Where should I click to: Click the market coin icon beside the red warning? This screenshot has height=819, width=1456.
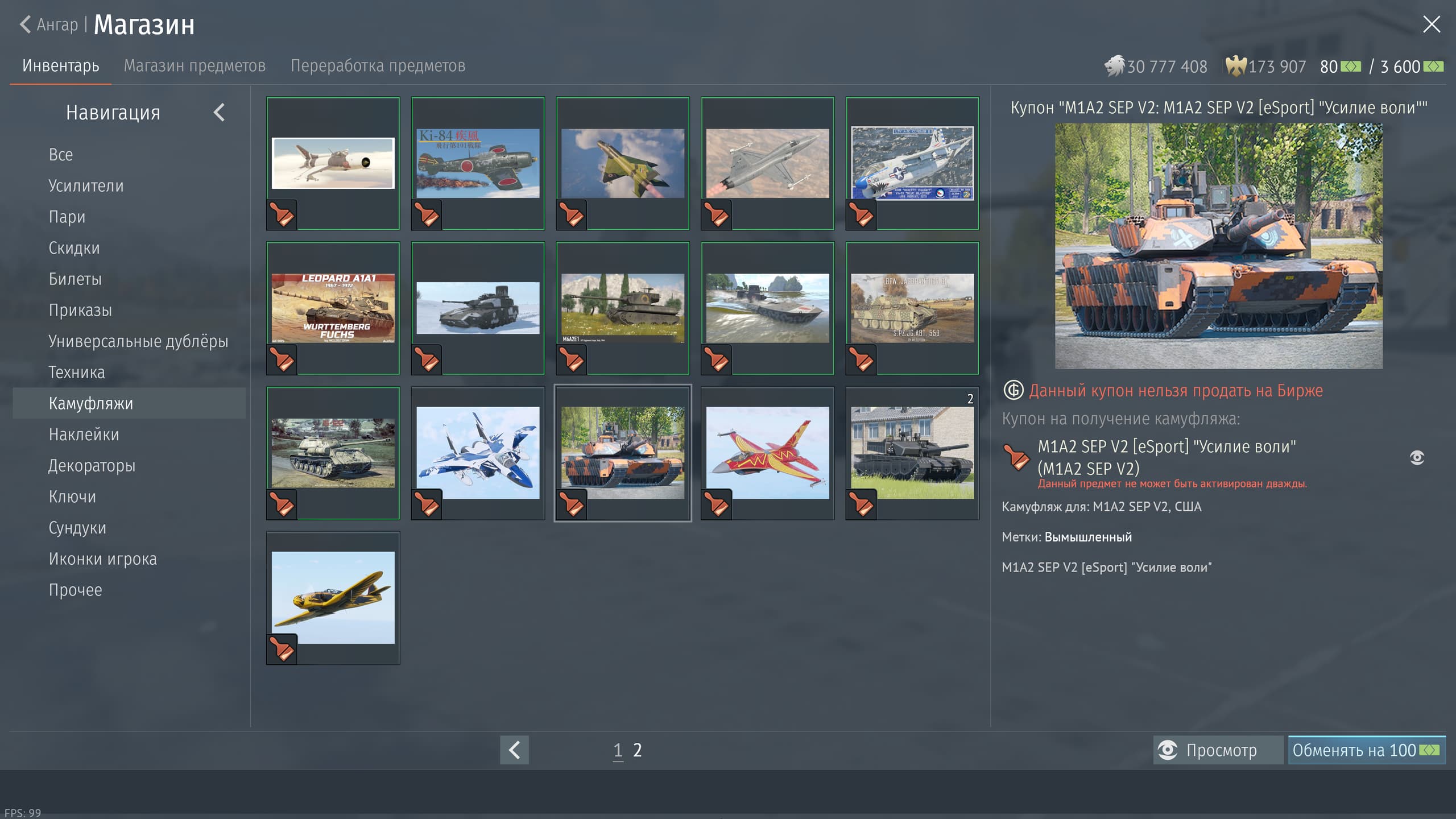(1013, 390)
